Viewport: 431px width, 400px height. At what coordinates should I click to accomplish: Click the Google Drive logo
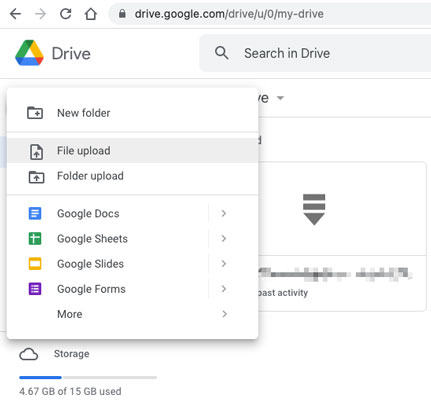(x=29, y=53)
